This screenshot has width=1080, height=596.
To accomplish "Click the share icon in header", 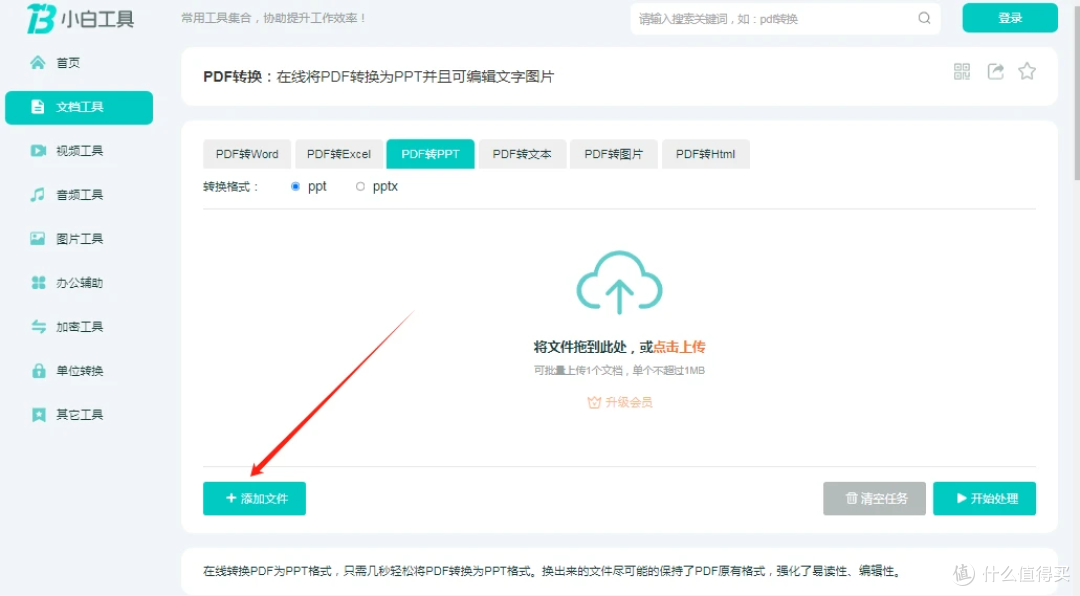I will [995, 71].
